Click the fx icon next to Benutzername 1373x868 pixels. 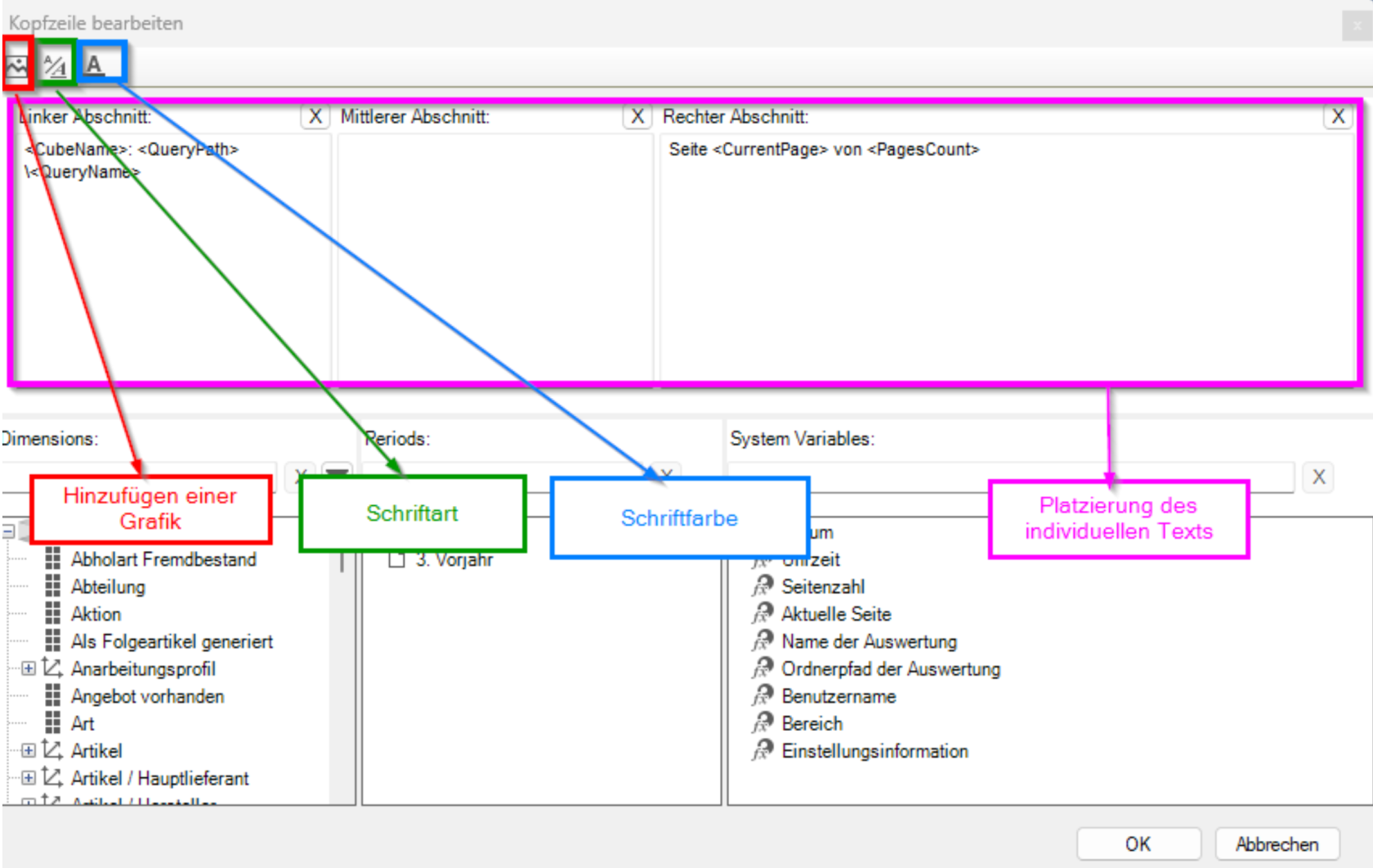click(x=763, y=696)
